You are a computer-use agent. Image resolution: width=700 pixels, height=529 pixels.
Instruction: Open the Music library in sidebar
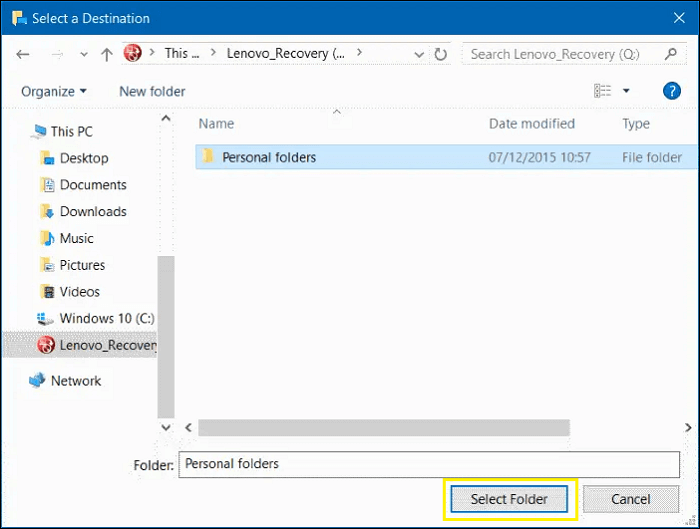76,238
